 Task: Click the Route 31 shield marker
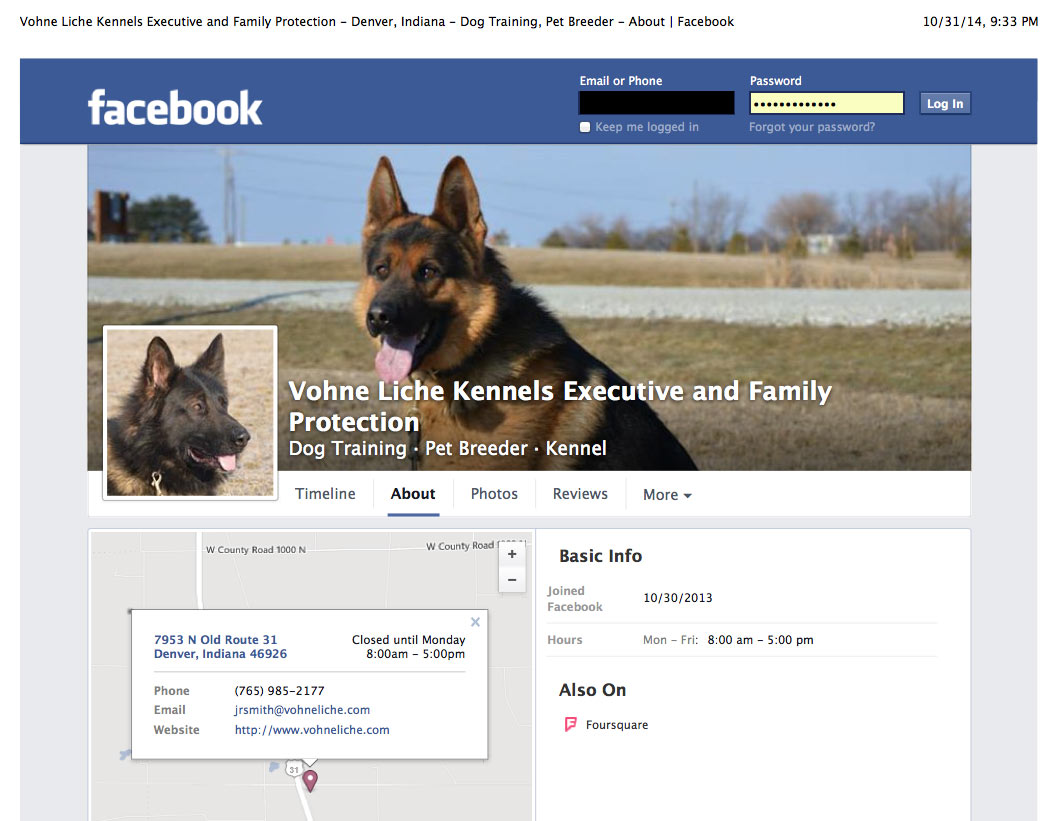tap(293, 769)
